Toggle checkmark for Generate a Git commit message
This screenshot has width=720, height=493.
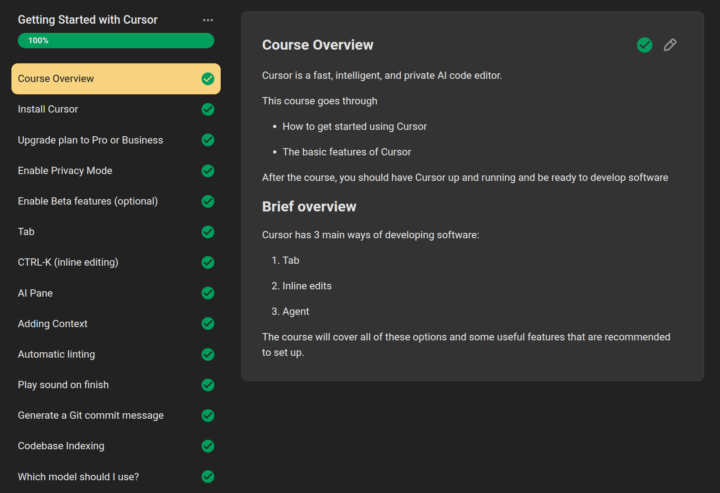coord(208,415)
